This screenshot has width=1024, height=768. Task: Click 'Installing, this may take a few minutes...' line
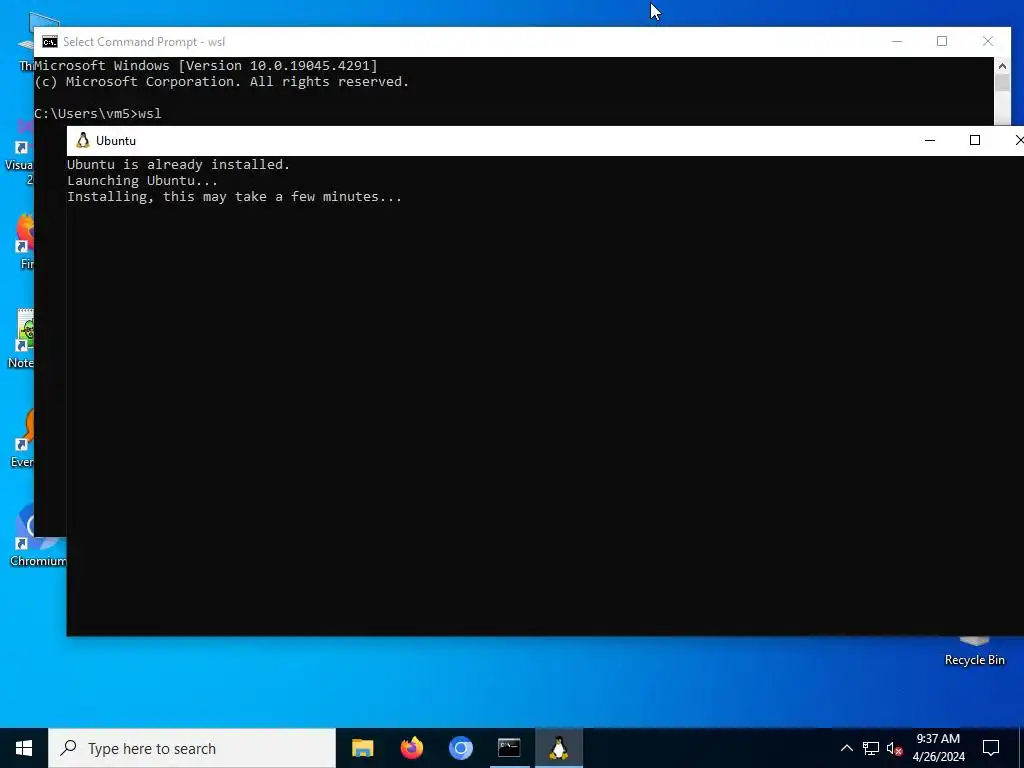pyautogui.click(x=234, y=197)
